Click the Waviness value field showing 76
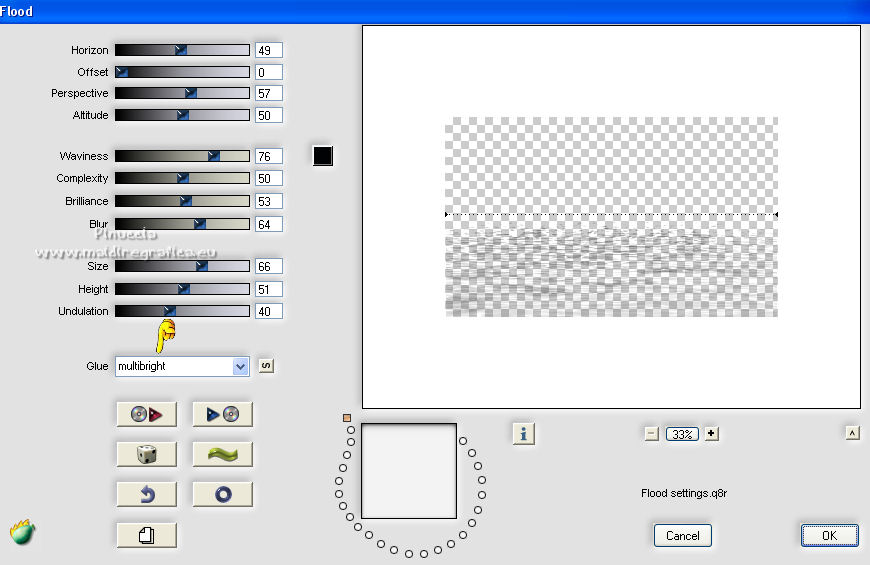The width and height of the screenshot is (870, 565). 269,156
